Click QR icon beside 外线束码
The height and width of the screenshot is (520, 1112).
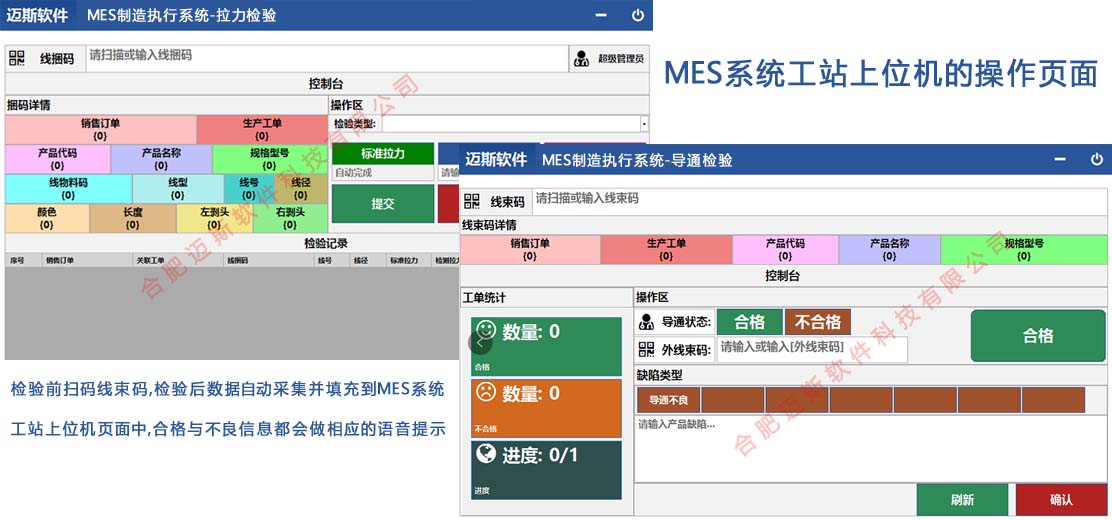[647, 350]
